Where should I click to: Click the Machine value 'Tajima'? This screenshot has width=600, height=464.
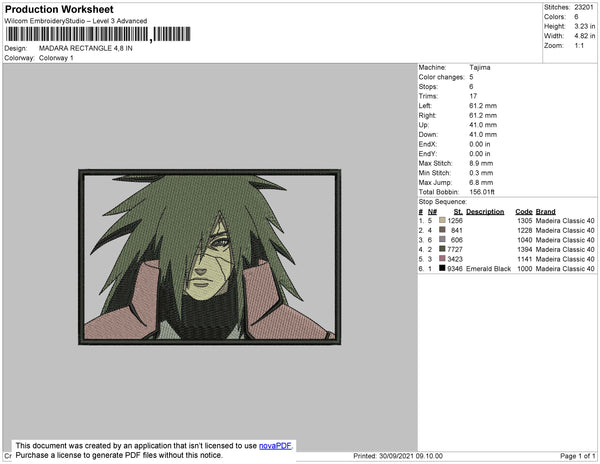pyautogui.click(x=480, y=67)
